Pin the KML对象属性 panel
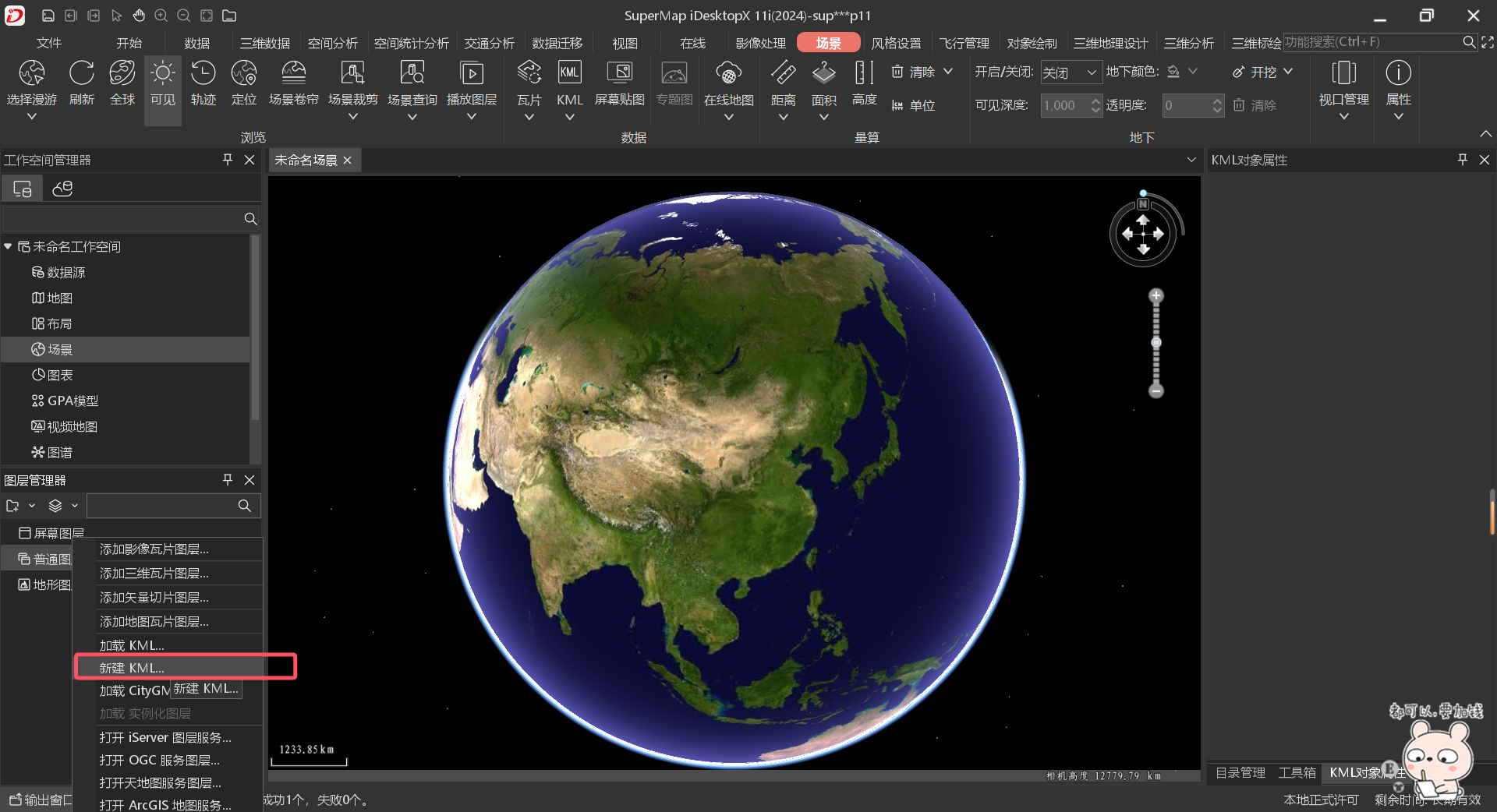This screenshot has width=1497, height=812. point(1463,160)
